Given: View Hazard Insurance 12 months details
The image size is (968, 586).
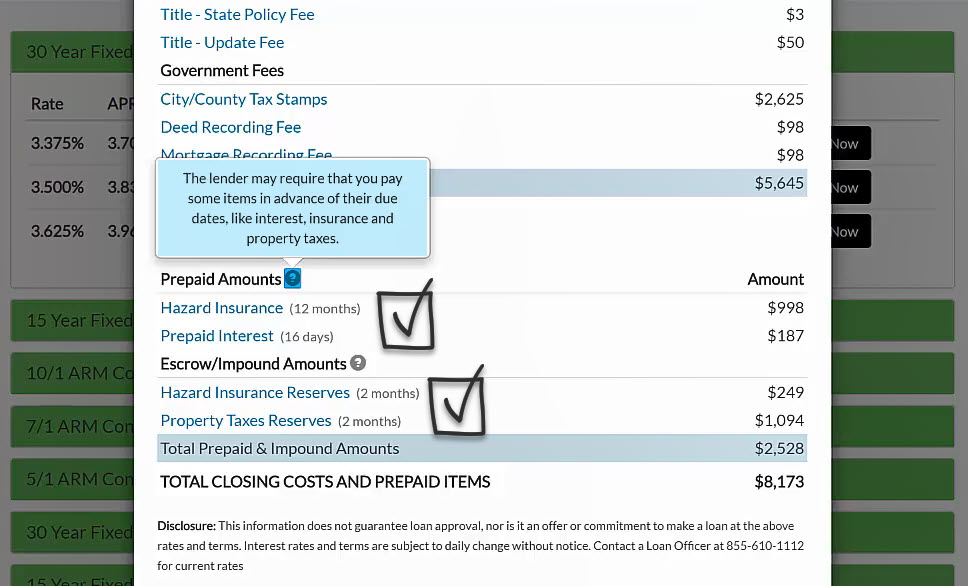Looking at the screenshot, I should (222, 308).
